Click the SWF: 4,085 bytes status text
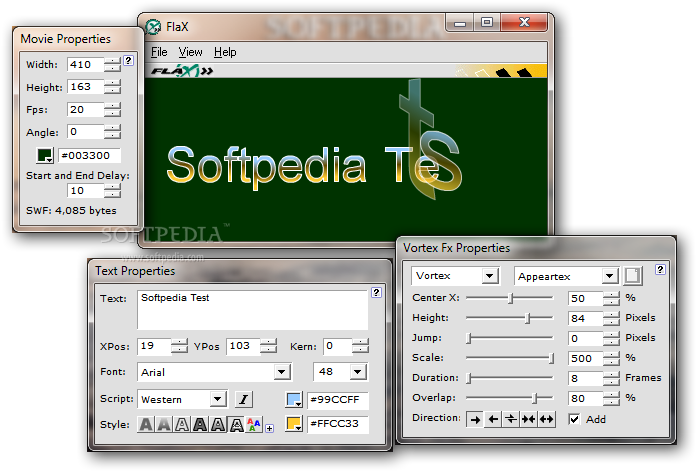Viewport: 697px width, 472px height. pos(71,211)
